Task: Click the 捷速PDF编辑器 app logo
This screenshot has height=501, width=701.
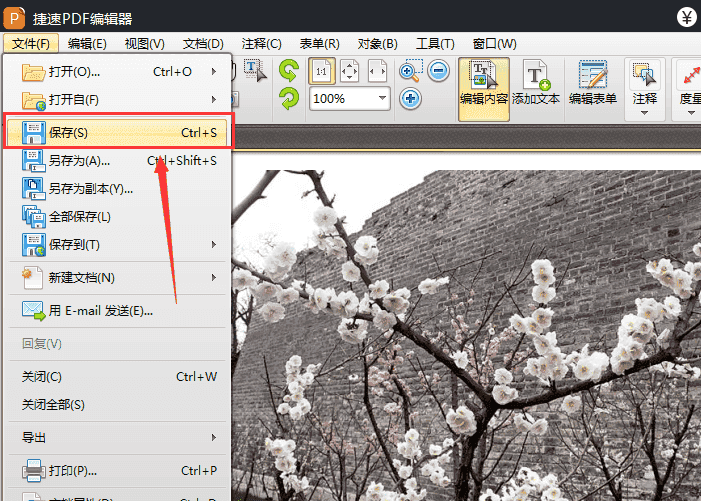Action: pyautogui.click(x=14, y=18)
